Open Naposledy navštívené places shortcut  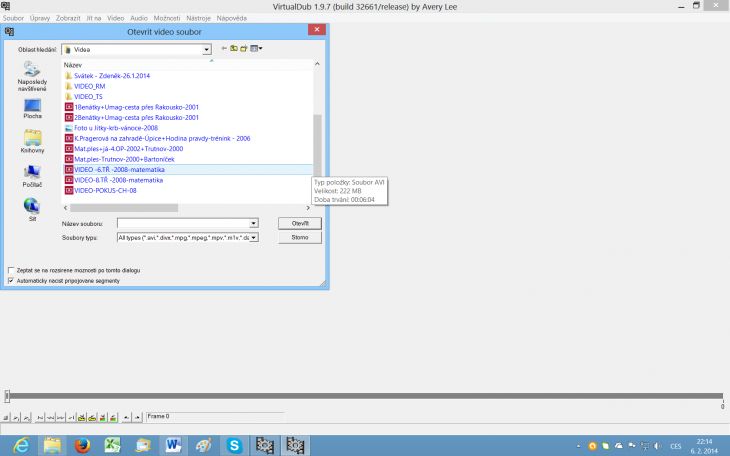[x=32, y=76]
